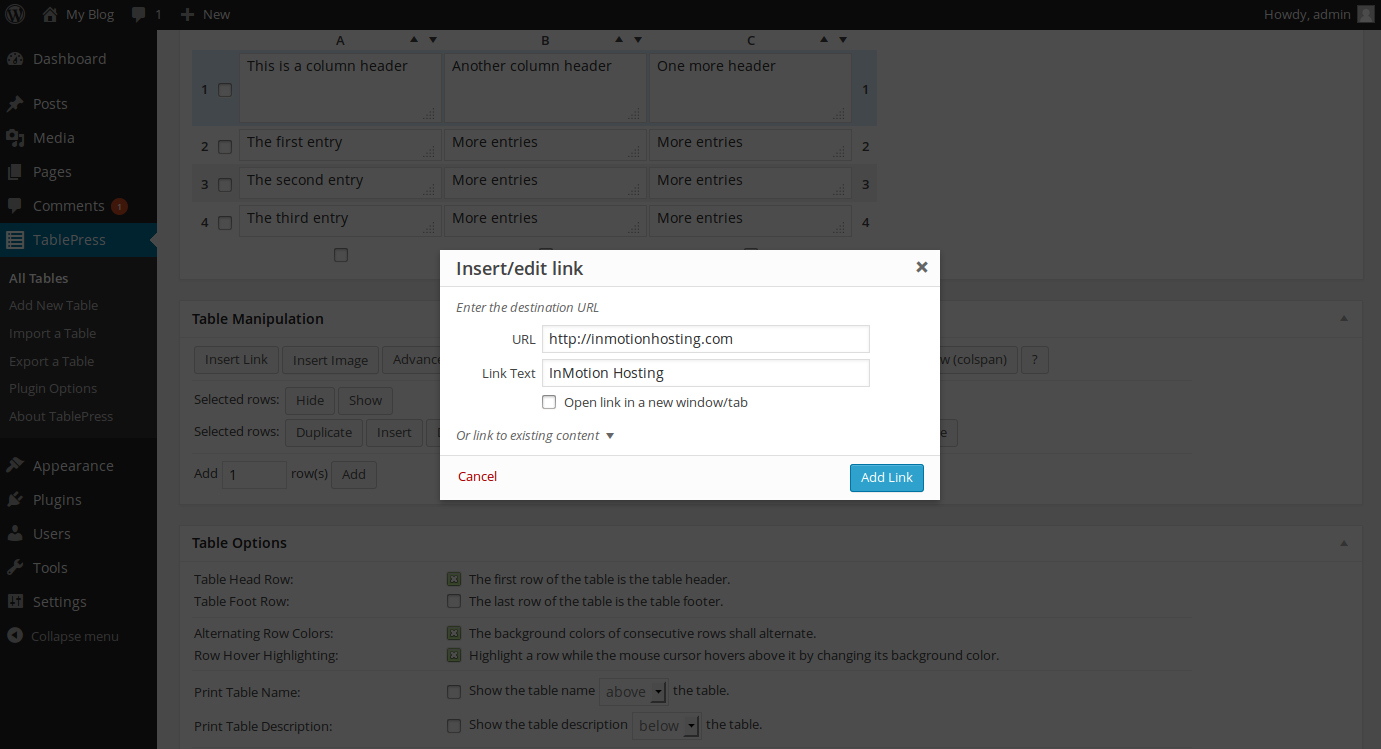Screen dimensions: 1381x749
Task: Click the WordPress logo icon
Action: [16, 14]
